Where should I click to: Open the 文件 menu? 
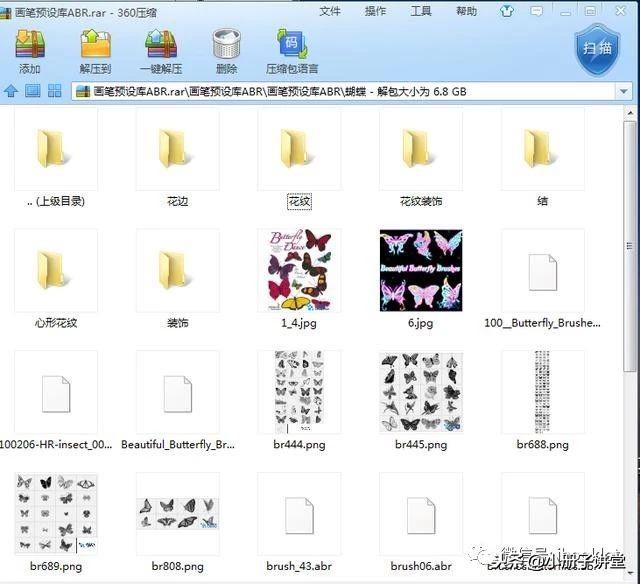330,11
